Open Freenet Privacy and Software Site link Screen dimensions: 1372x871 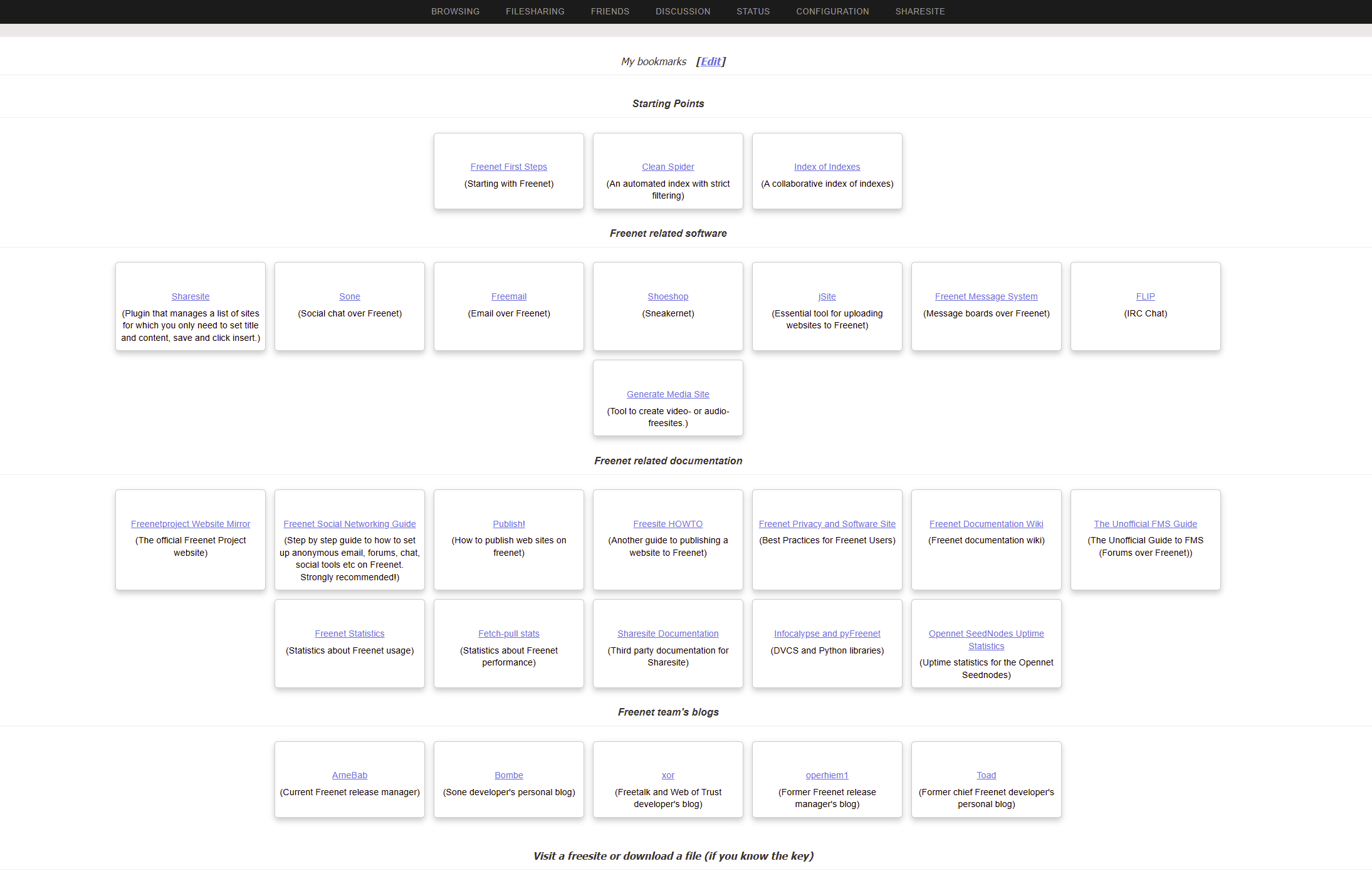[x=827, y=524]
